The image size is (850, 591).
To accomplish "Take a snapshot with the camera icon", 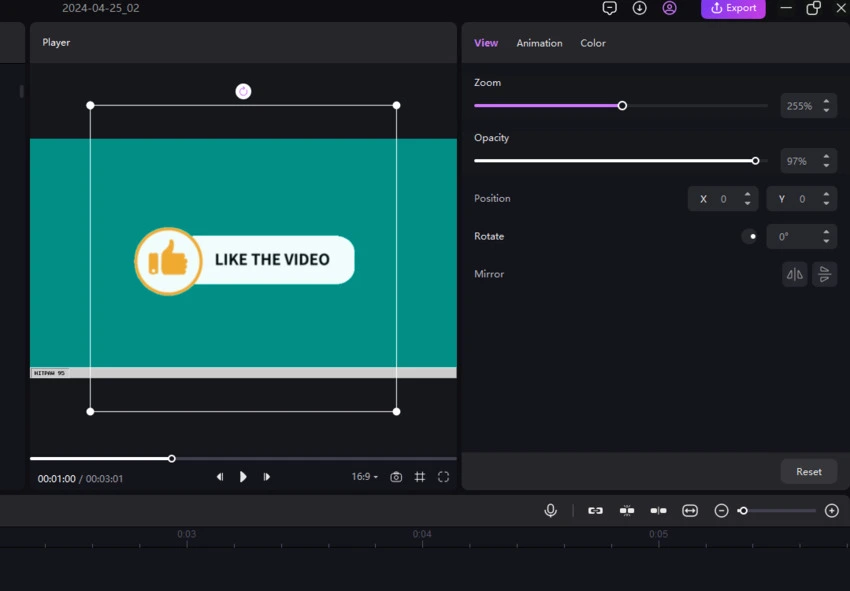I will (x=396, y=477).
